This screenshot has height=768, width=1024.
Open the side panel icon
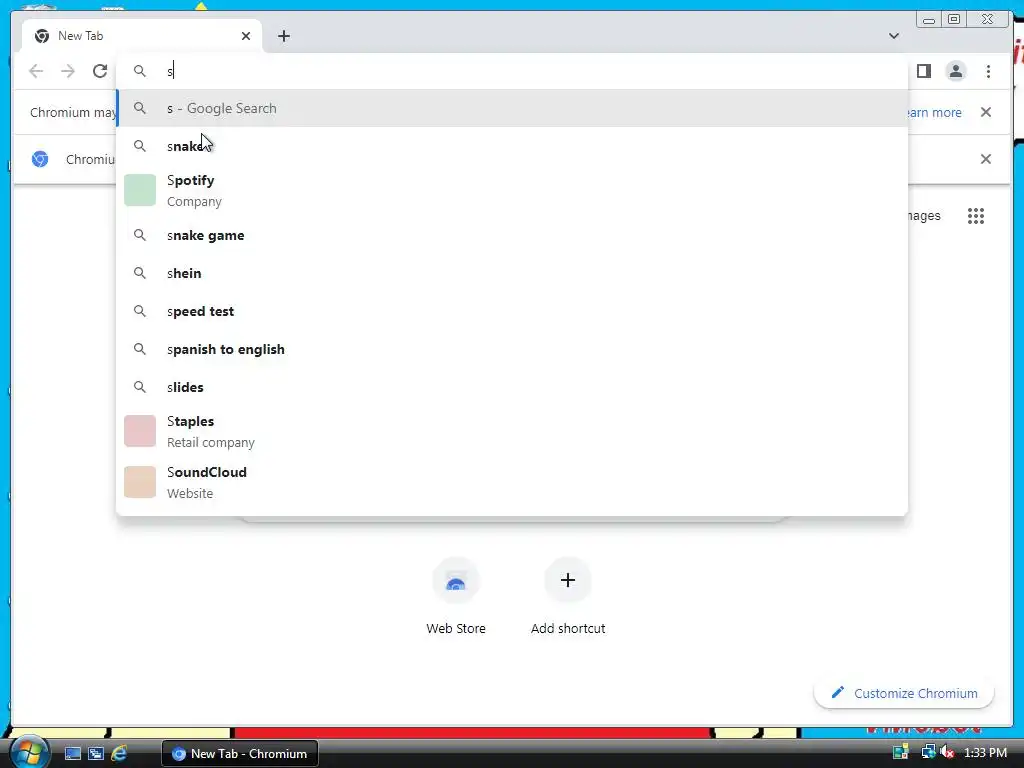tap(923, 71)
